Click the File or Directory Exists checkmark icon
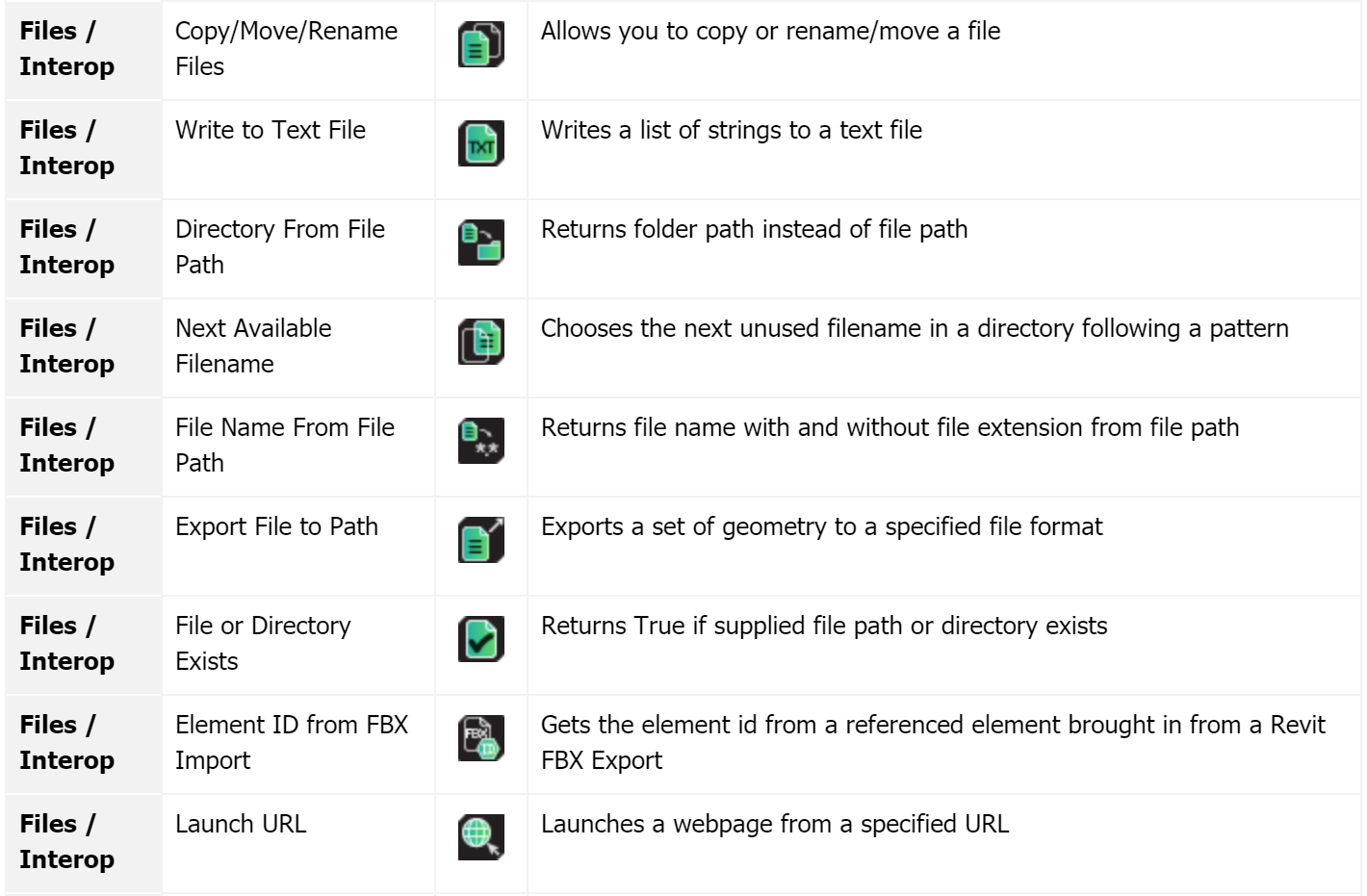The height and width of the screenshot is (896, 1367). (480, 639)
